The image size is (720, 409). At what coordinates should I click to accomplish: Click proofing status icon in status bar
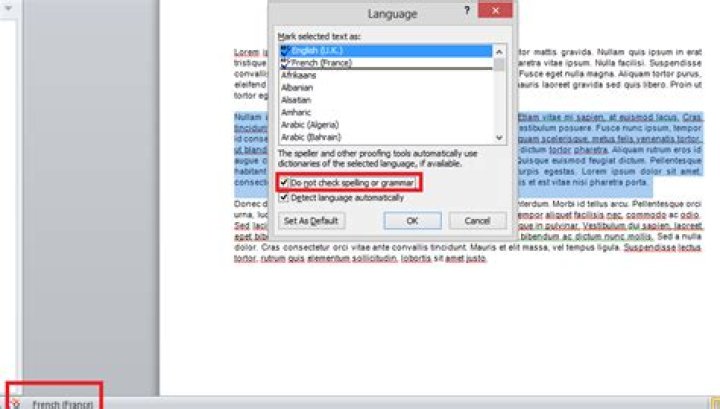pyautogui.click(x=15, y=404)
